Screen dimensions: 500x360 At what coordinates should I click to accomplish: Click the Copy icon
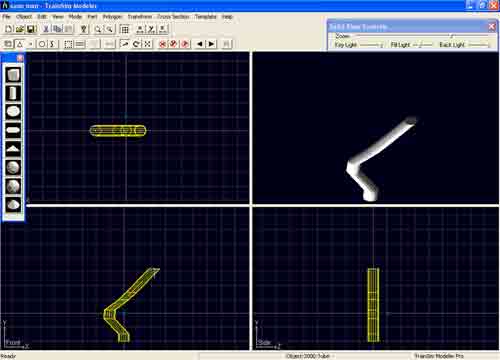57,29
